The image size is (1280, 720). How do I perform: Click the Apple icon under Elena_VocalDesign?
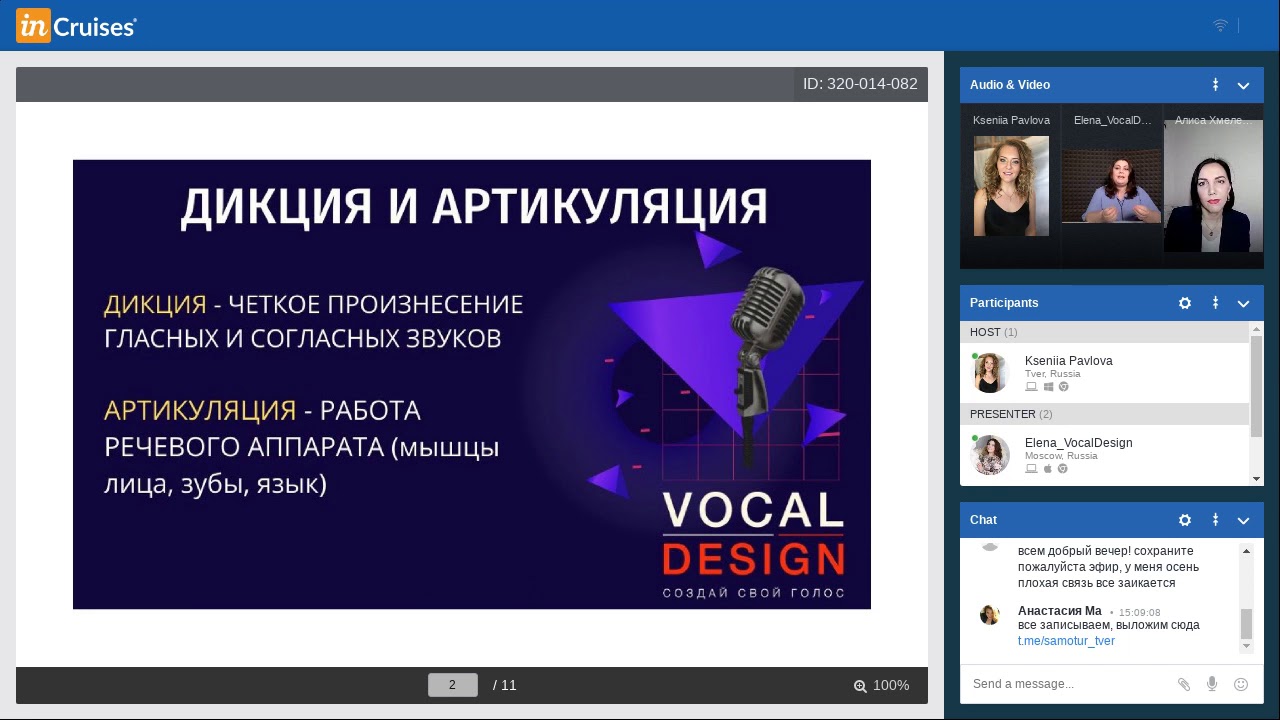[1048, 469]
